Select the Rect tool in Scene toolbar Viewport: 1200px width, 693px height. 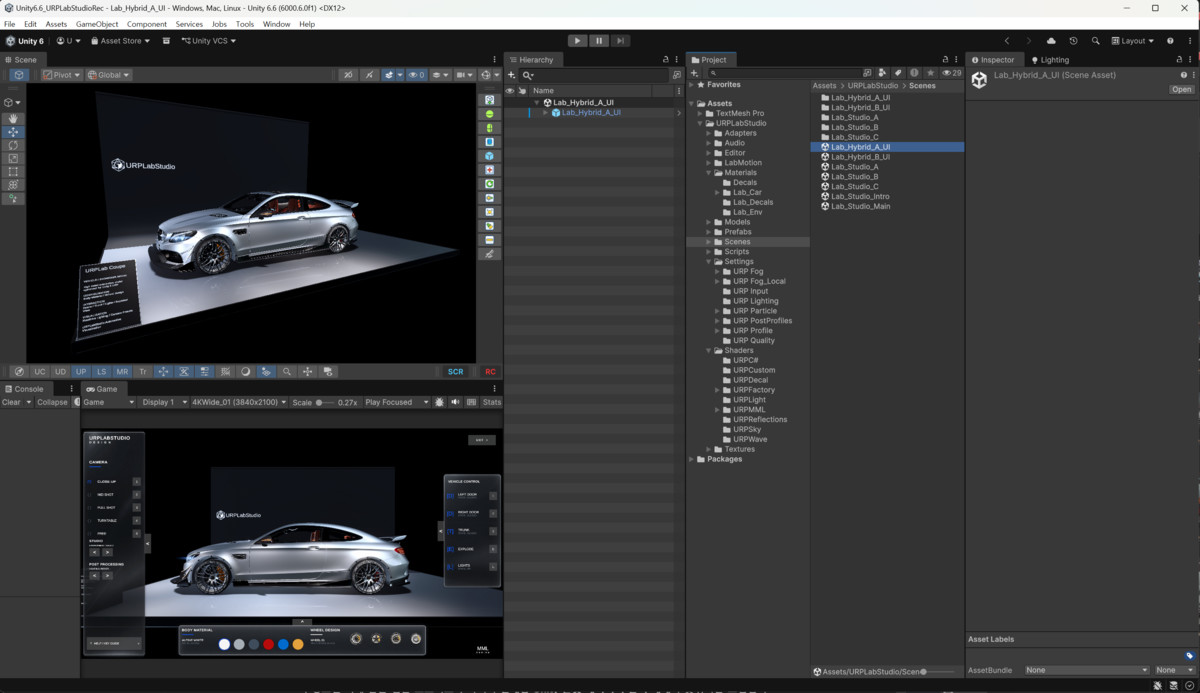coord(13,172)
